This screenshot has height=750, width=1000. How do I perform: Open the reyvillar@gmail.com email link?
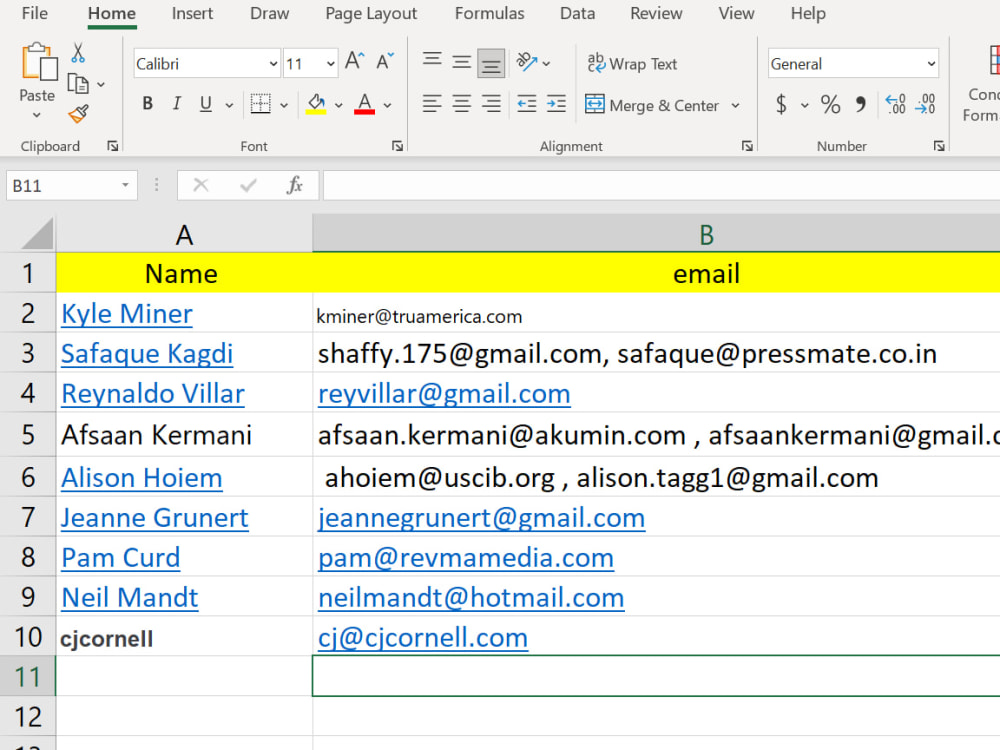[x=444, y=393]
